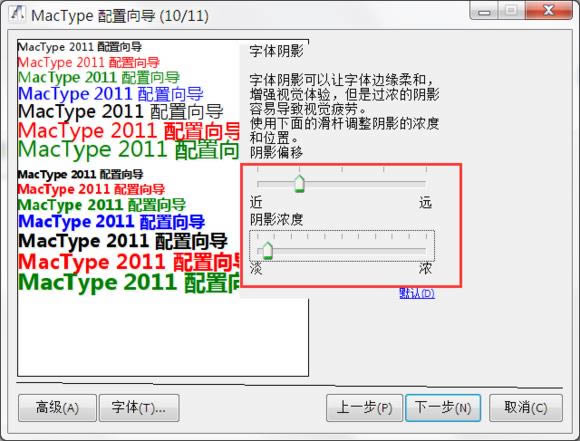The height and width of the screenshot is (441, 580).
Task: Click the large bold green preview text line
Action: click(x=129, y=283)
